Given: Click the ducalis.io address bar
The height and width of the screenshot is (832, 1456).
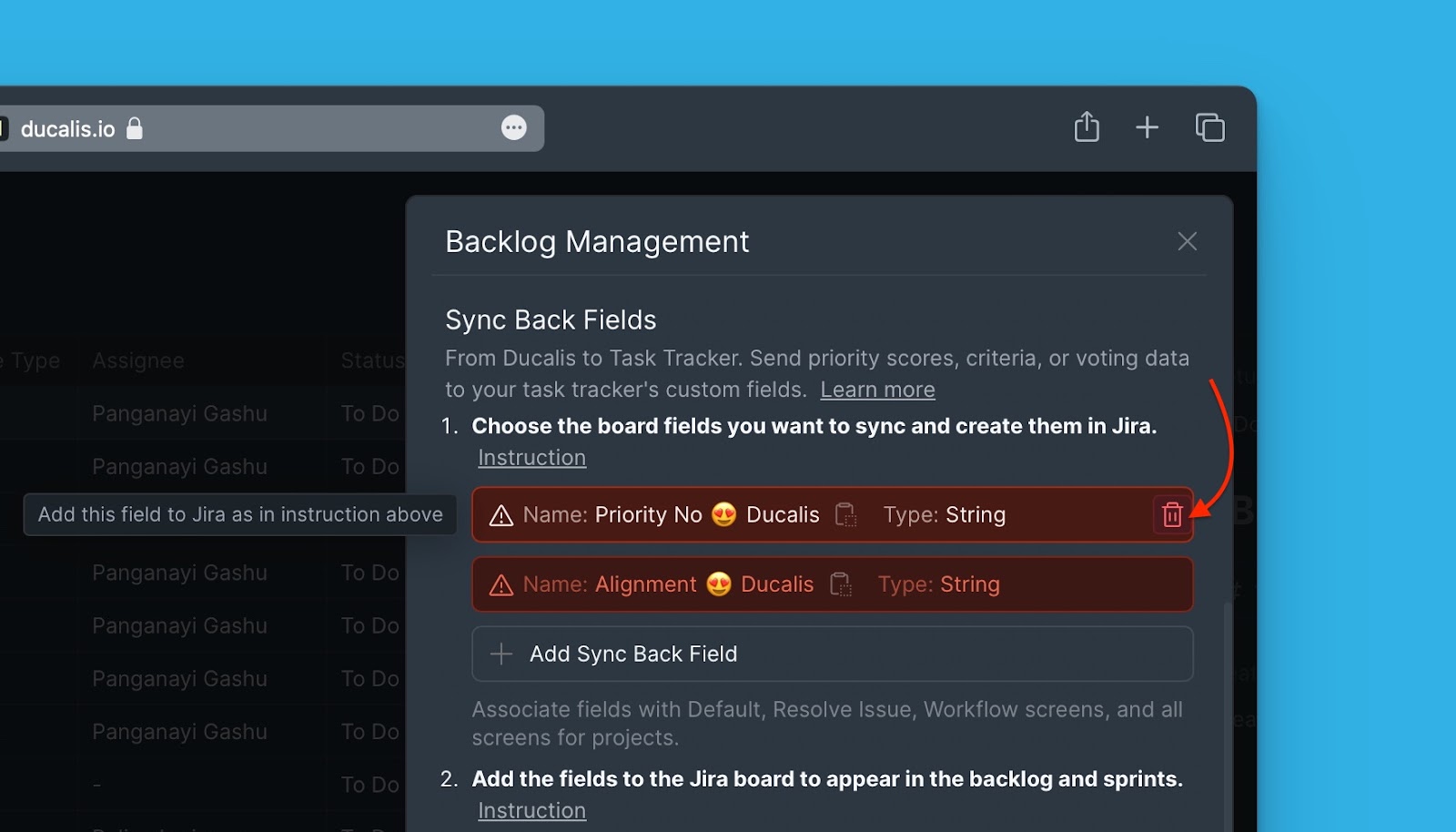Looking at the screenshot, I should (271, 128).
